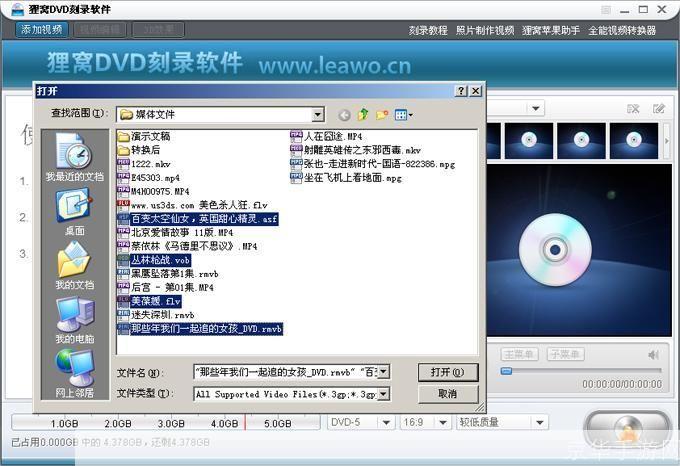Select file 1222.mkv
The width and height of the screenshot is (680, 466).
(x=144, y=164)
